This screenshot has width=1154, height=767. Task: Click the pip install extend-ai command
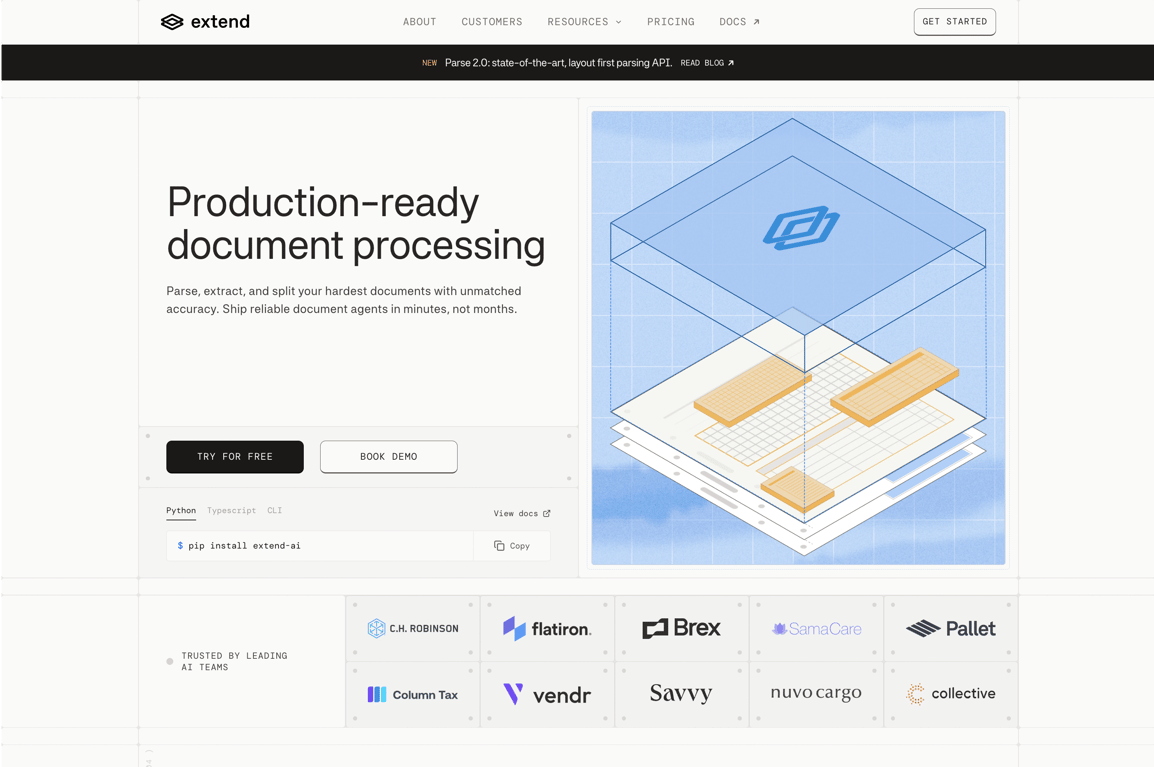pos(244,545)
